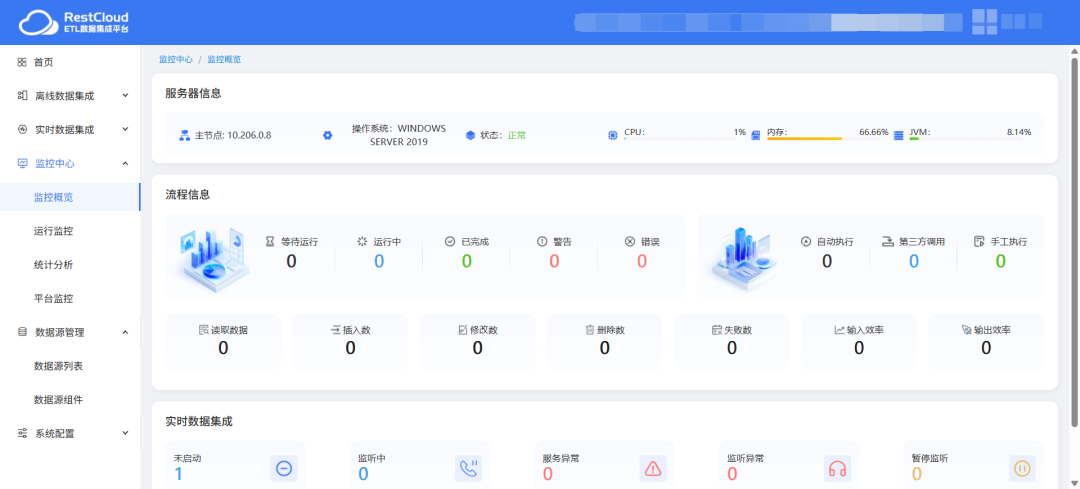
Task: Click the 数据源管理 database icon
Action: point(22,332)
